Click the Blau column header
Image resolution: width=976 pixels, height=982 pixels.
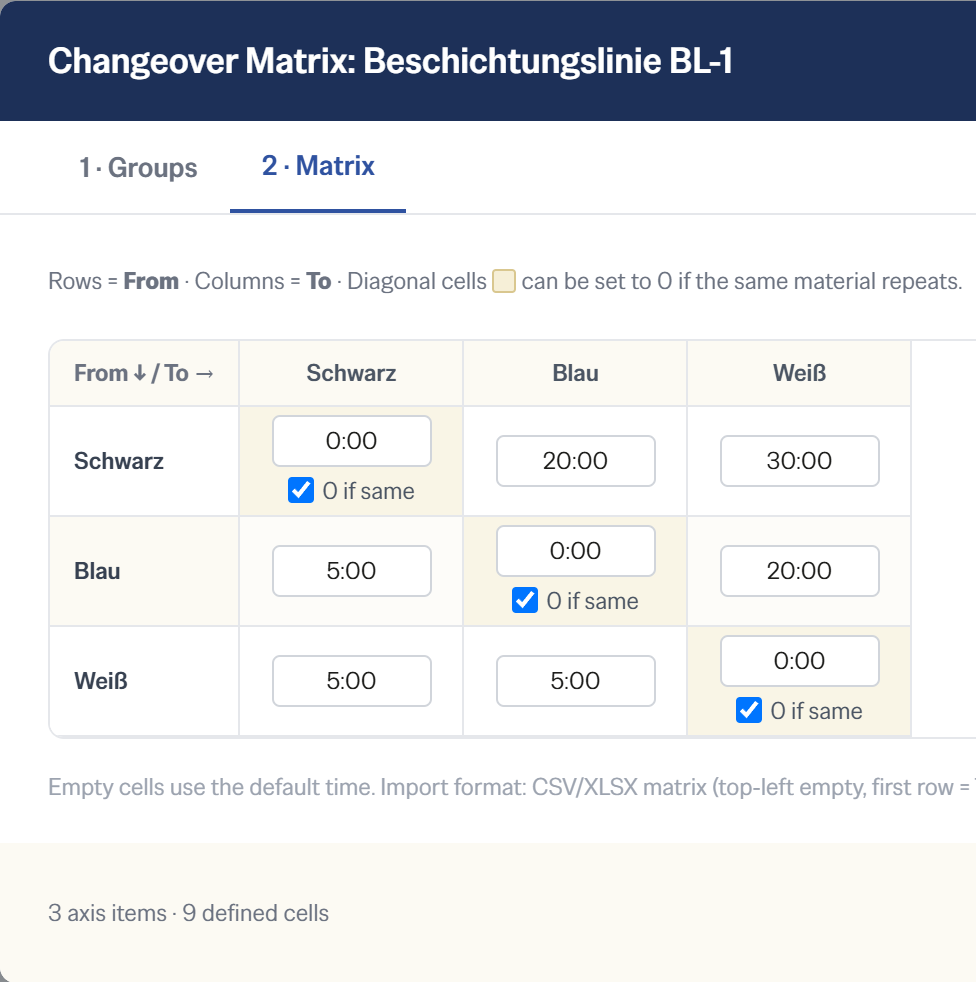575,373
